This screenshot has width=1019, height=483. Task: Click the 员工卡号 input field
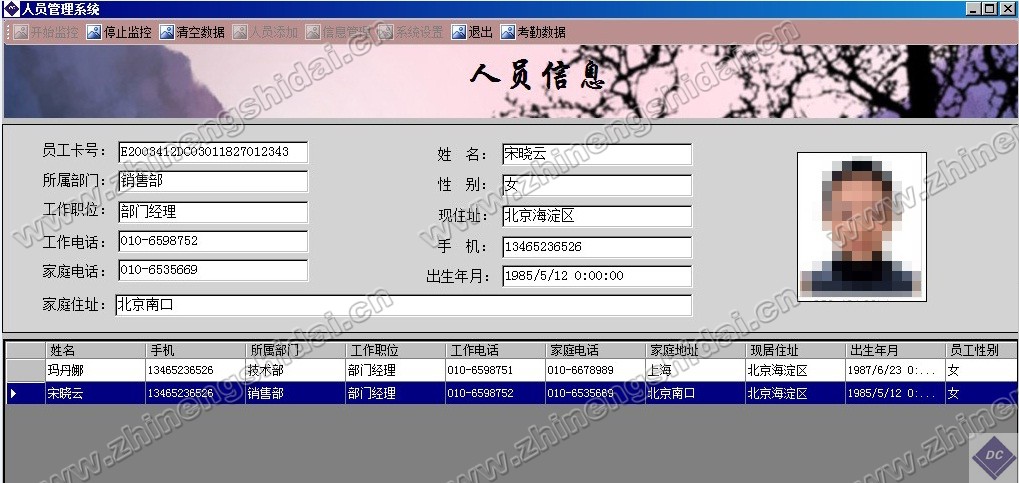click(212, 152)
